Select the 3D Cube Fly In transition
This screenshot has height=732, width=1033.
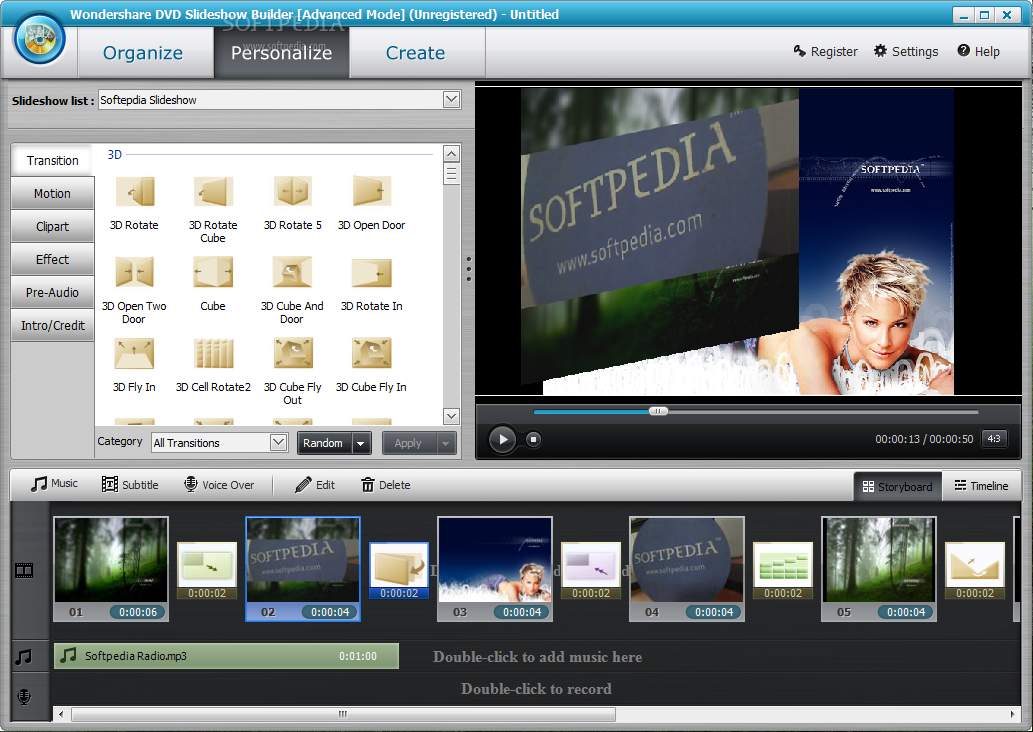point(372,353)
